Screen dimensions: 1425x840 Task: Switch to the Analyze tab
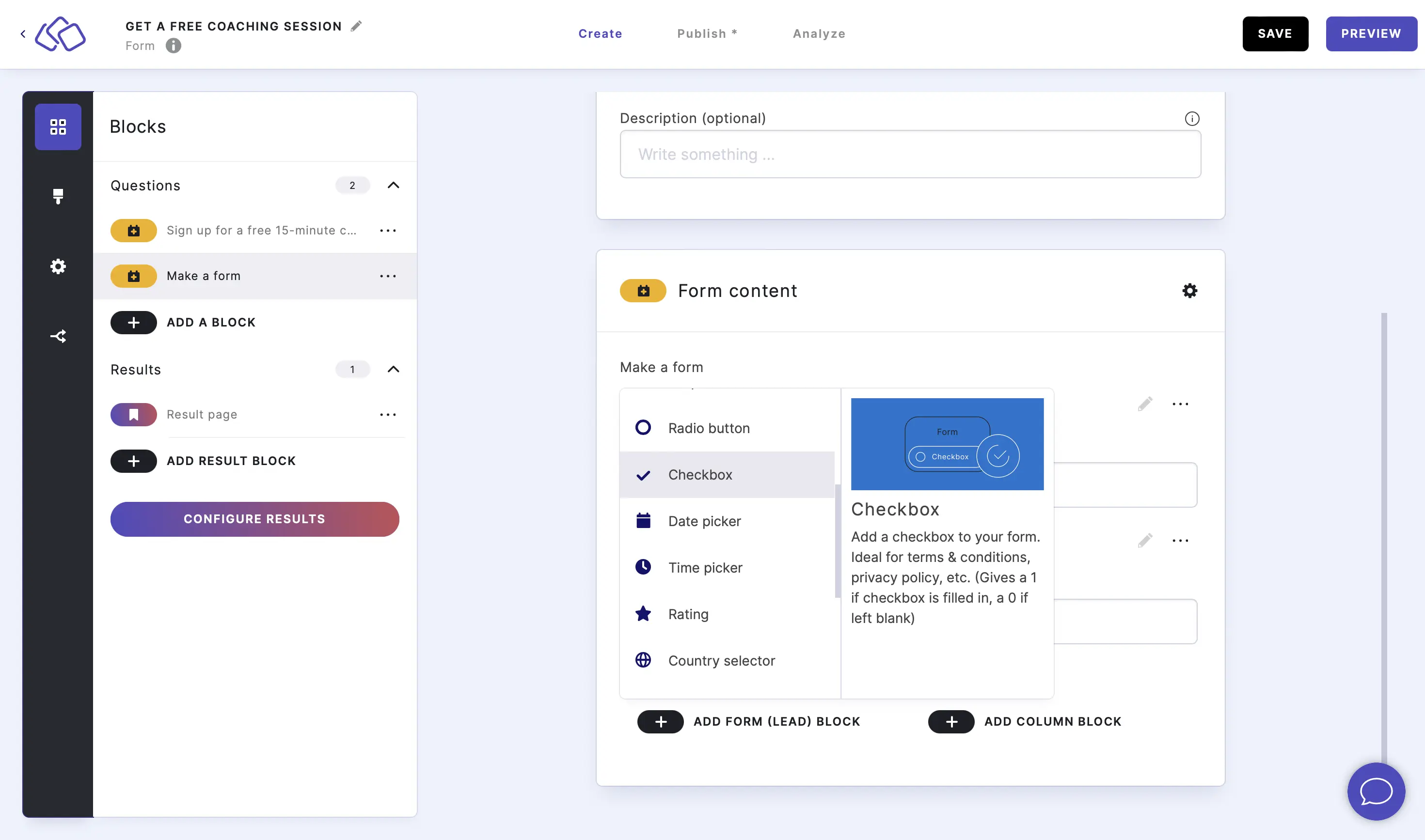[x=819, y=33]
